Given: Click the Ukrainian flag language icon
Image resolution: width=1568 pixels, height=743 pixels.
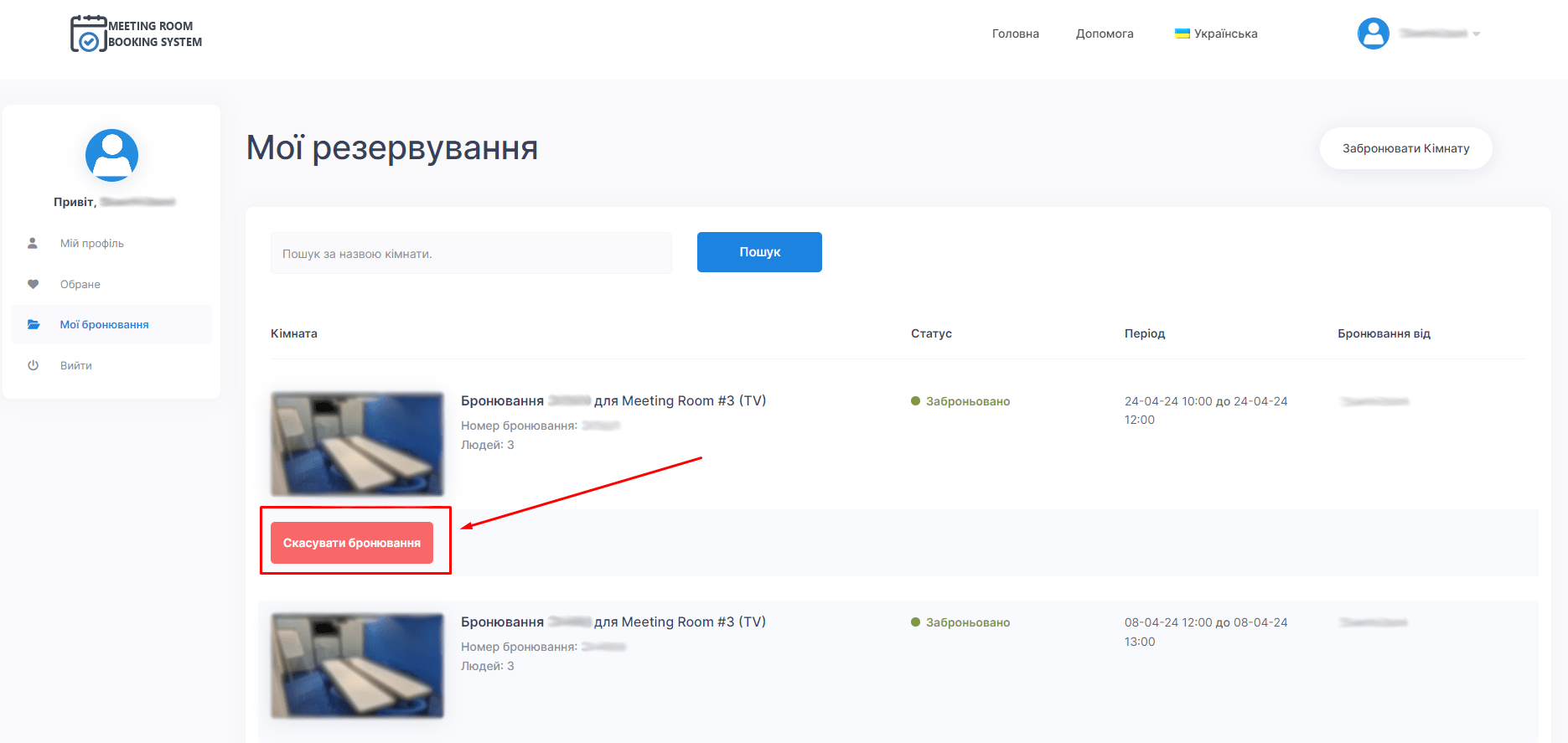Looking at the screenshot, I should click(x=1182, y=34).
